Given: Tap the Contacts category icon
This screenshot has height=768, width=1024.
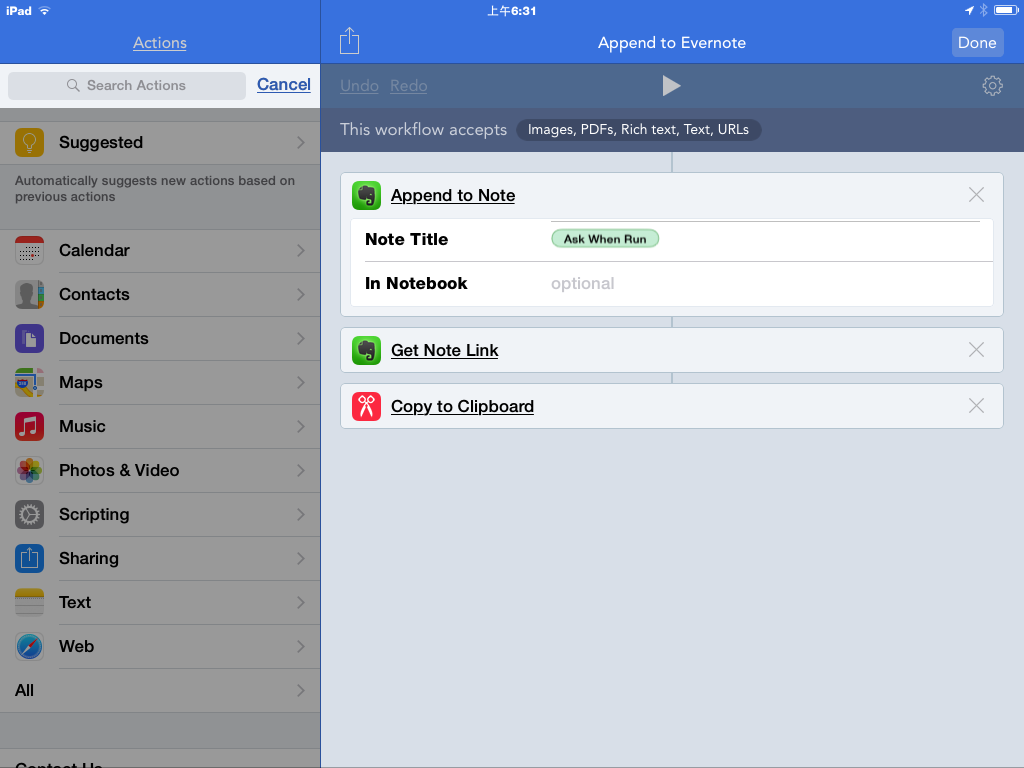Looking at the screenshot, I should 29,295.
